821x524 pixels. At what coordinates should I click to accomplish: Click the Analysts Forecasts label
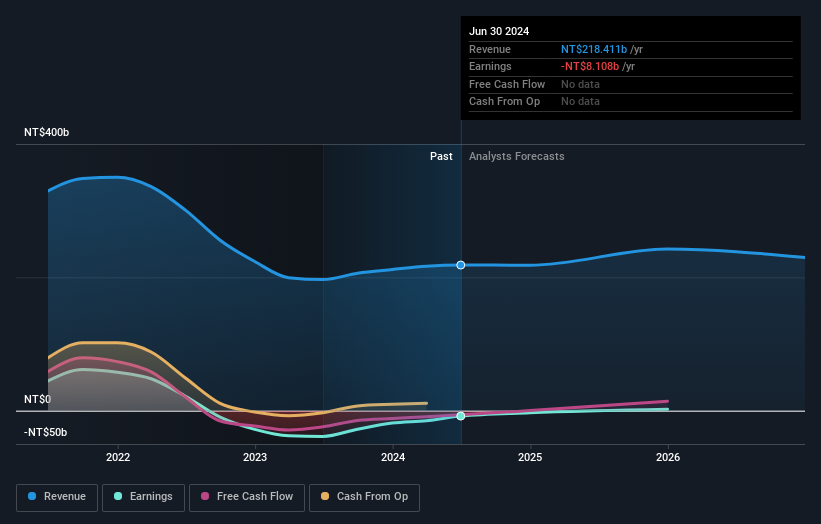(517, 157)
